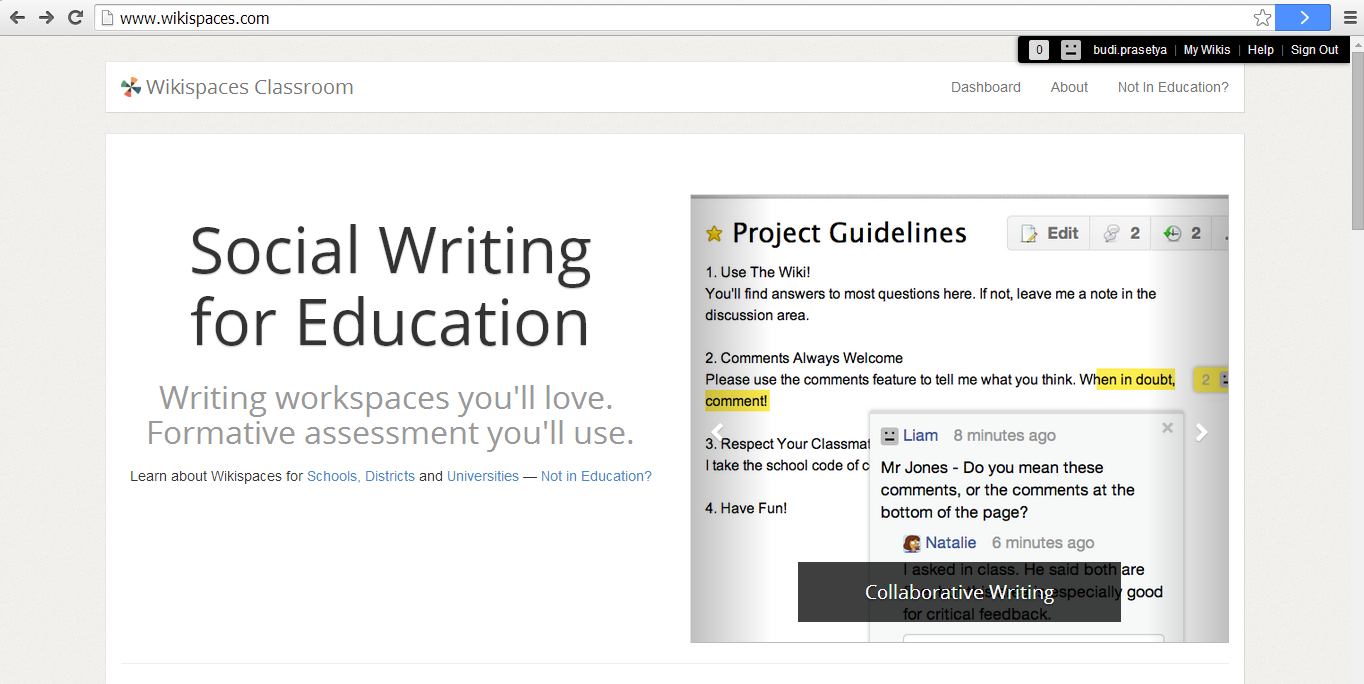Screen dimensions: 1364x684
Task: Click the Wikispaces pinwheel logo
Action: coord(131,87)
